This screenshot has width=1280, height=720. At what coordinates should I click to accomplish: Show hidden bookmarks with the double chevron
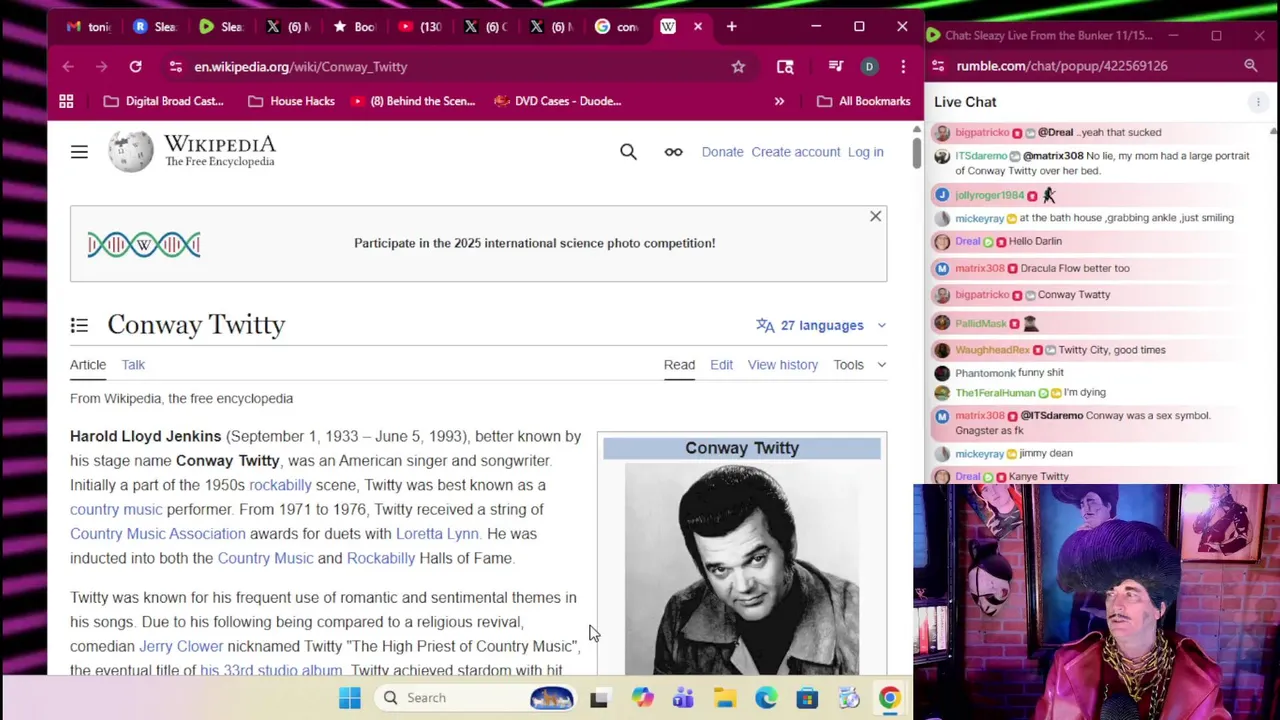(x=779, y=101)
